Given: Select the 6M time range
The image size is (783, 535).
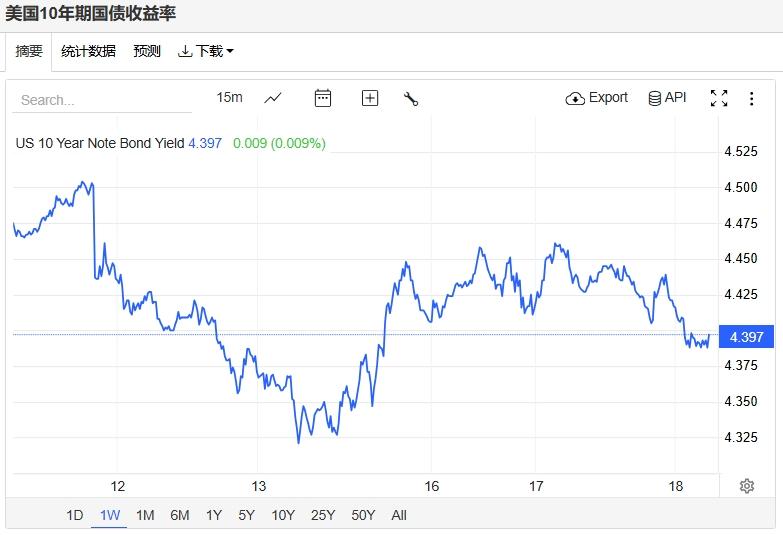Looking at the screenshot, I should (179, 515).
